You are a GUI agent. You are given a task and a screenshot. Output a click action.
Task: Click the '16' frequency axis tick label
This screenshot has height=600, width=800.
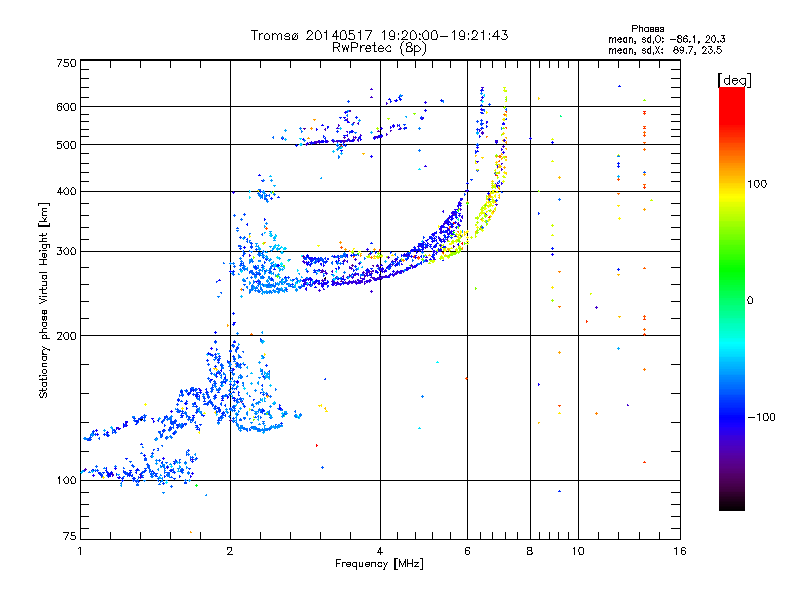point(680,551)
